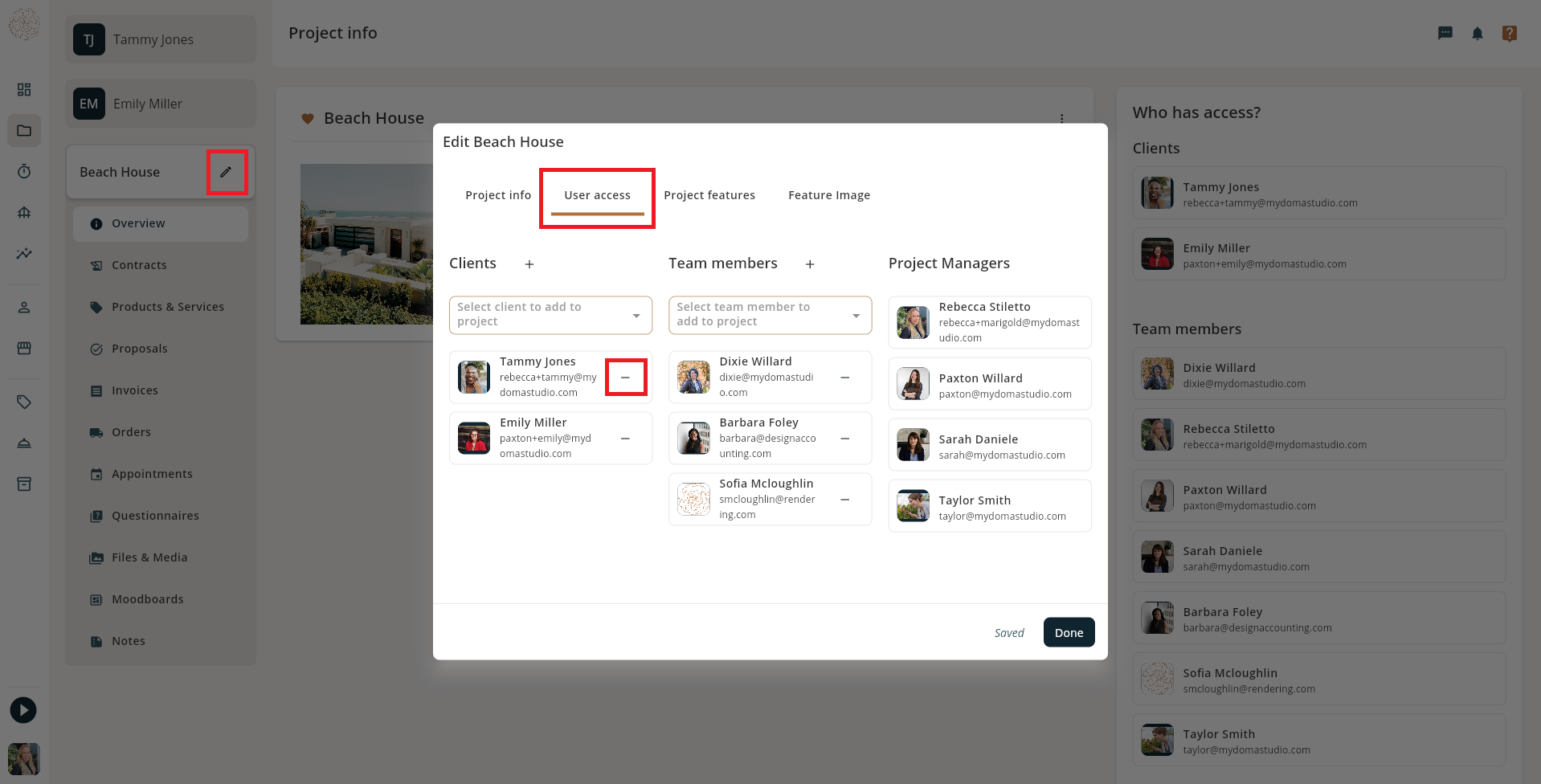
Task: Open the dashboard grid icon in left rail
Action: click(24, 89)
